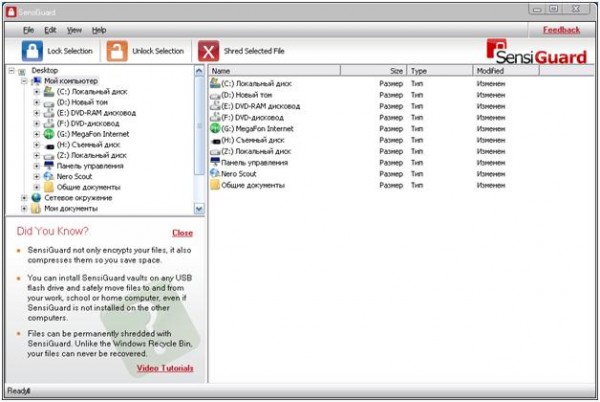The image size is (600, 402).
Task: Click the tree panel scrollbar thumb
Action: [x=199, y=125]
